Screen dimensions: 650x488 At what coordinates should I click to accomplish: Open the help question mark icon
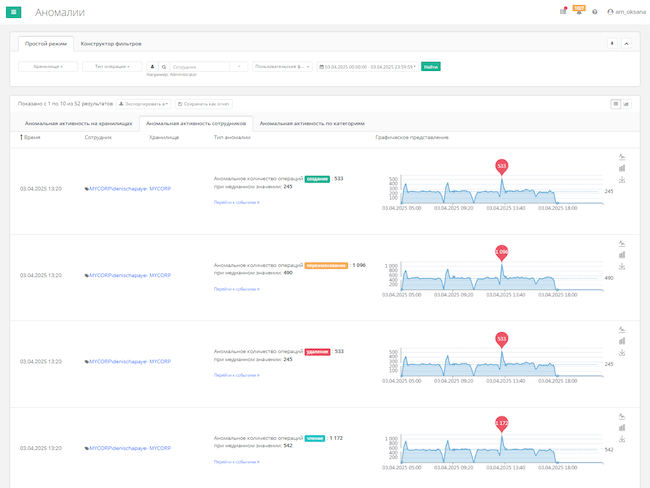[x=594, y=12]
